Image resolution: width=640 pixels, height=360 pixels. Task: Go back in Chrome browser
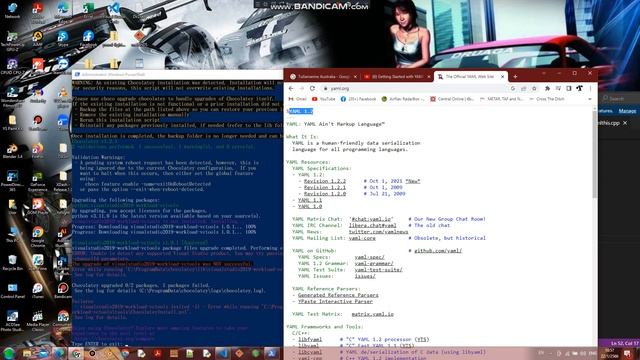(291, 88)
